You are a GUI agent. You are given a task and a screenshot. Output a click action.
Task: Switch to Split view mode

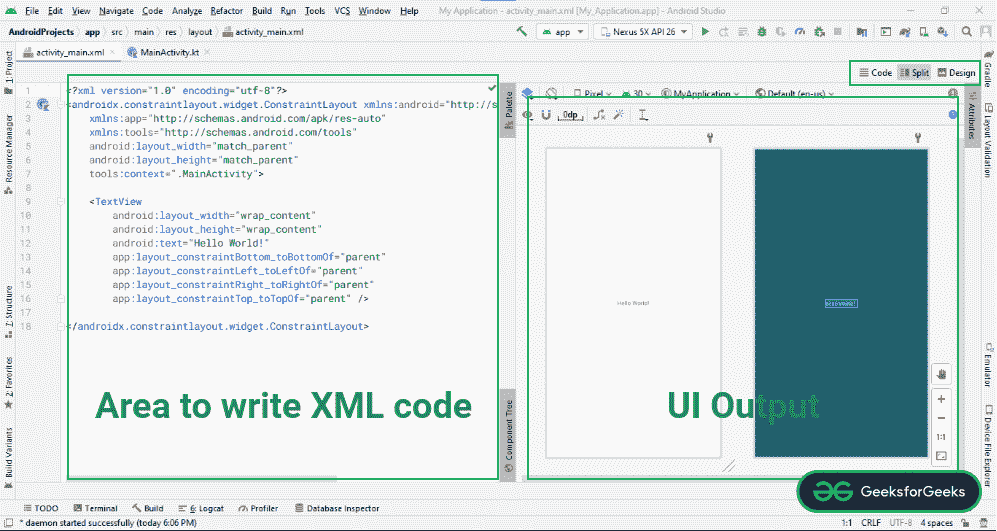click(913, 73)
